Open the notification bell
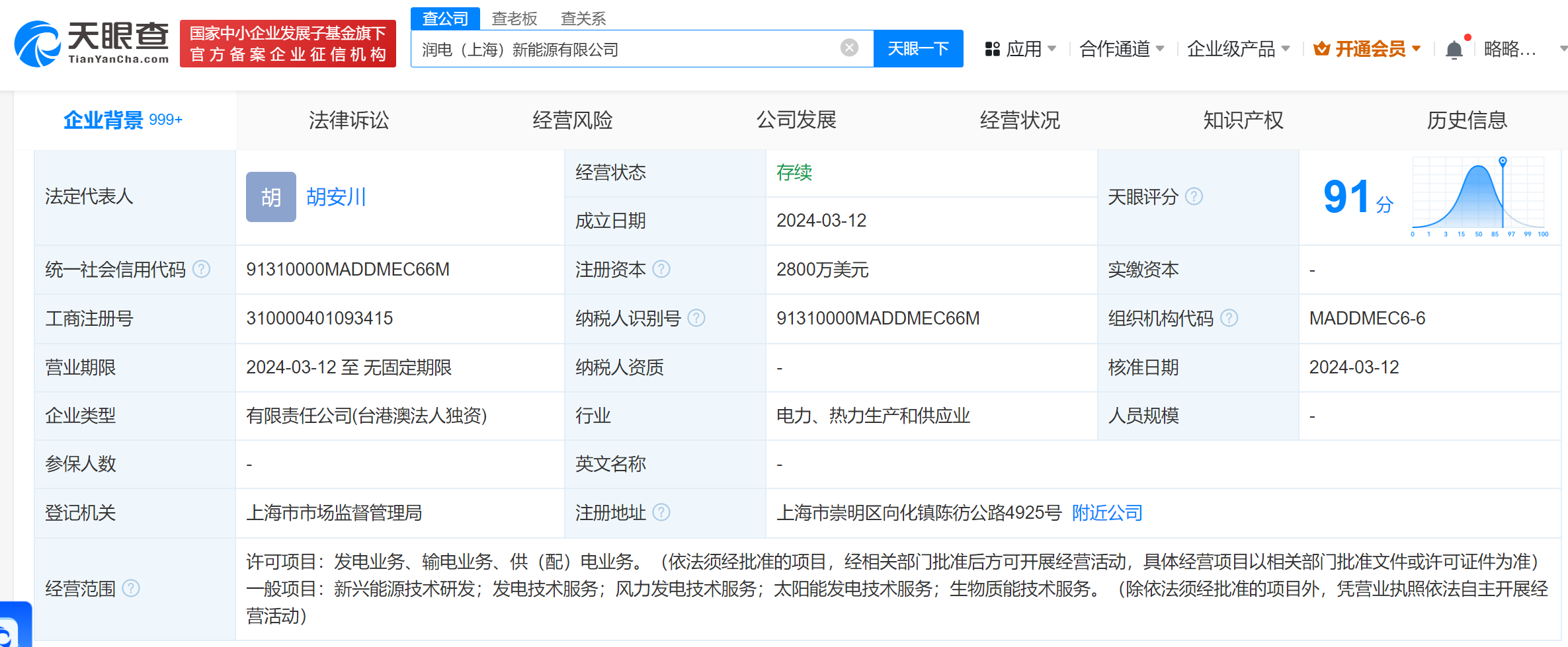The width and height of the screenshot is (1568, 647). (x=1454, y=50)
